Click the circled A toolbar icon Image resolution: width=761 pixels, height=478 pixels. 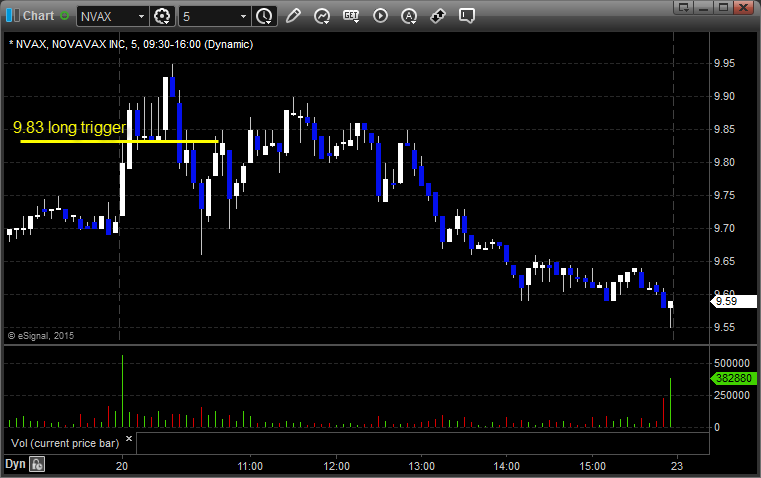point(409,16)
